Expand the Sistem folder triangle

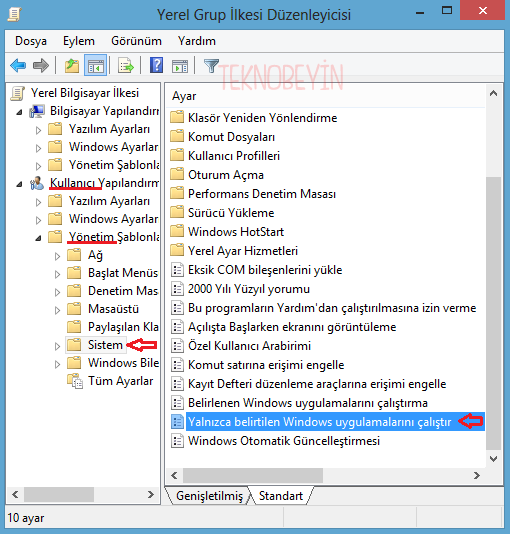[57, 346]
